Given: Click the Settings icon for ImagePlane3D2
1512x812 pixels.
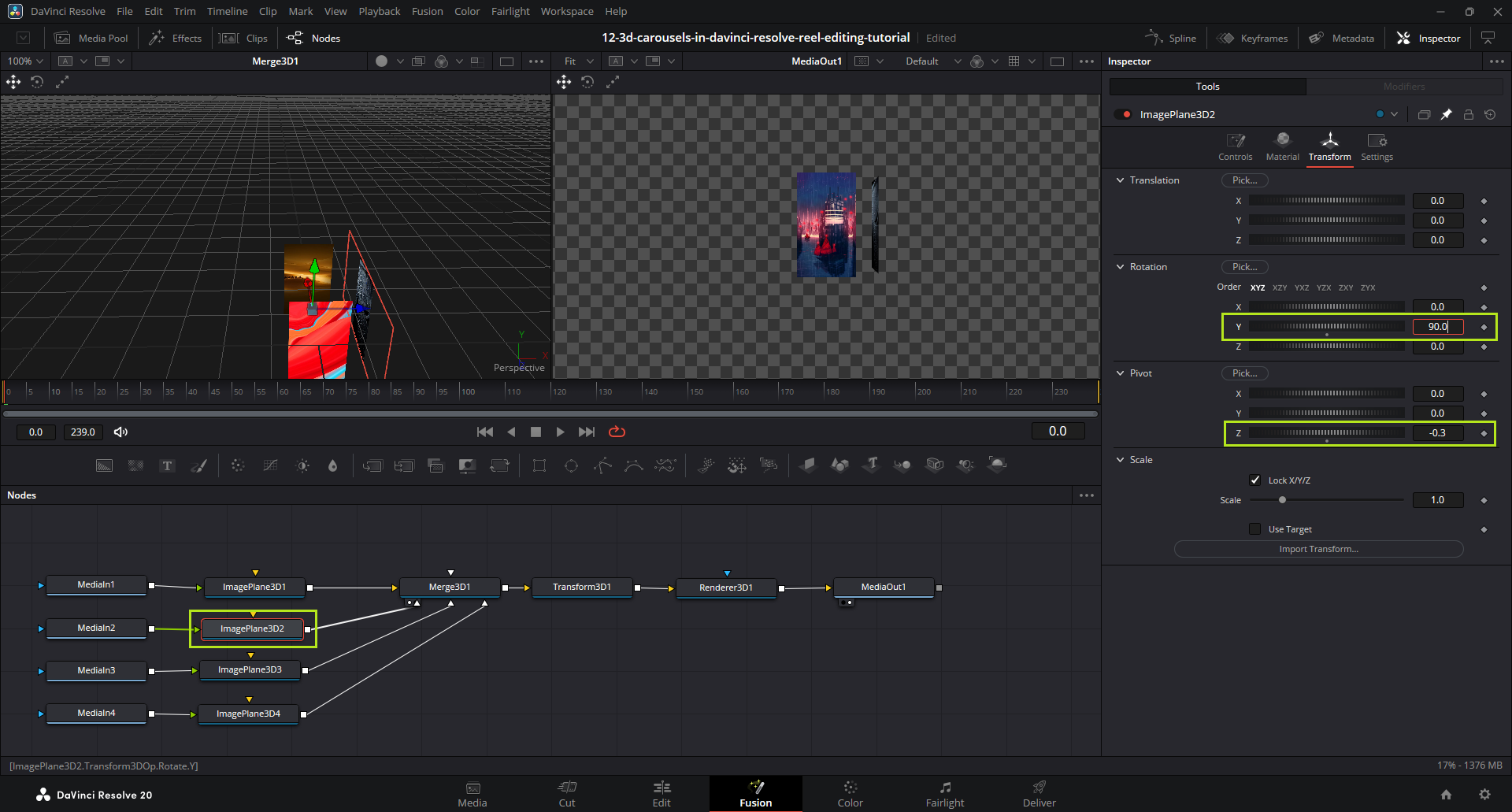Looking at the screenshot, I should coord(1377,146).
